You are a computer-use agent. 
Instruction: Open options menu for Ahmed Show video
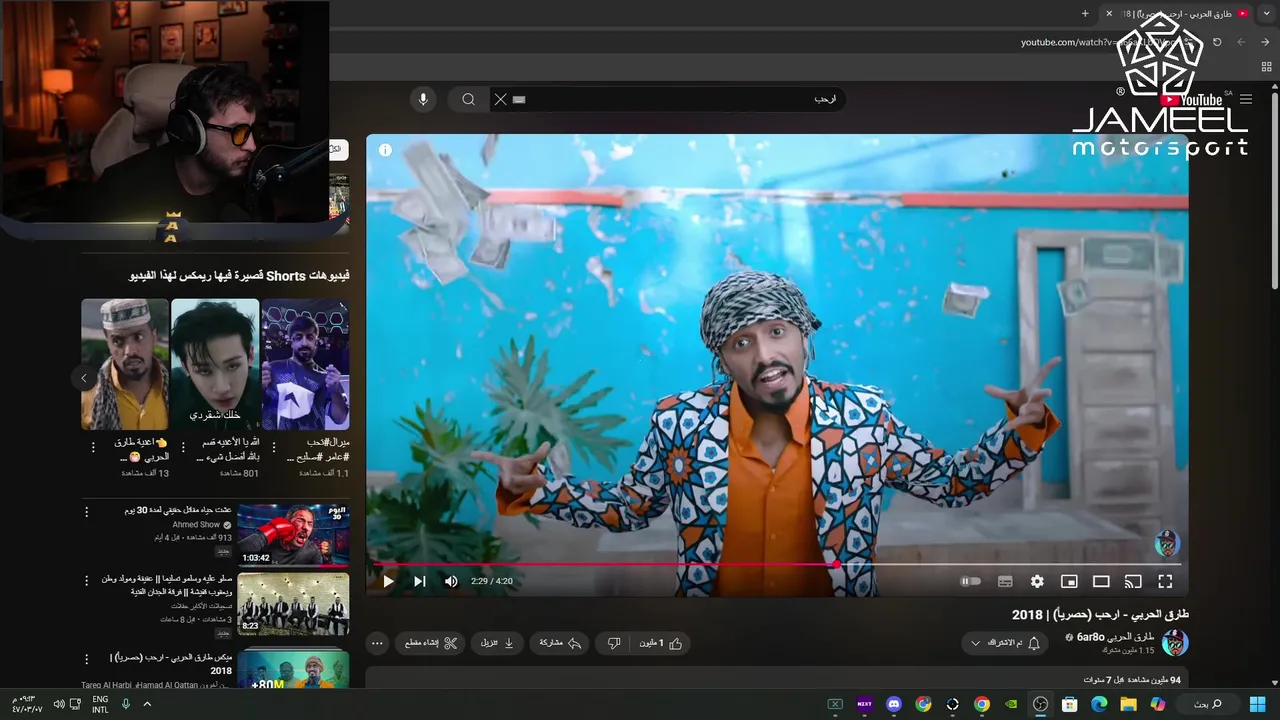pyautogui.click(x=86, y=511)
